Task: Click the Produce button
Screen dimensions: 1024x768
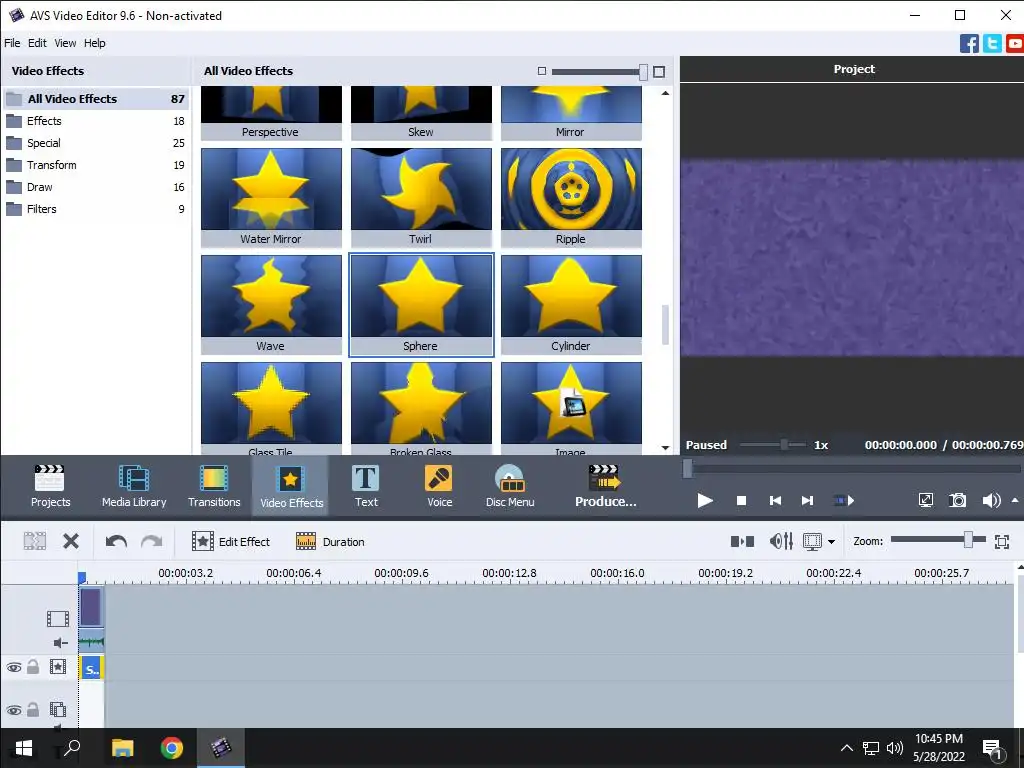Action: click(x=605, y=486)
